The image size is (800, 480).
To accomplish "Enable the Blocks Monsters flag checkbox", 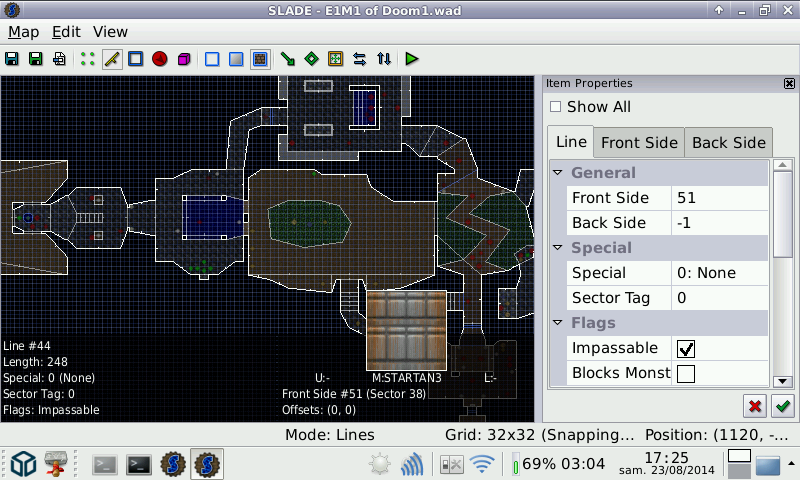I will pyautogui.click(x=686, y=374).
